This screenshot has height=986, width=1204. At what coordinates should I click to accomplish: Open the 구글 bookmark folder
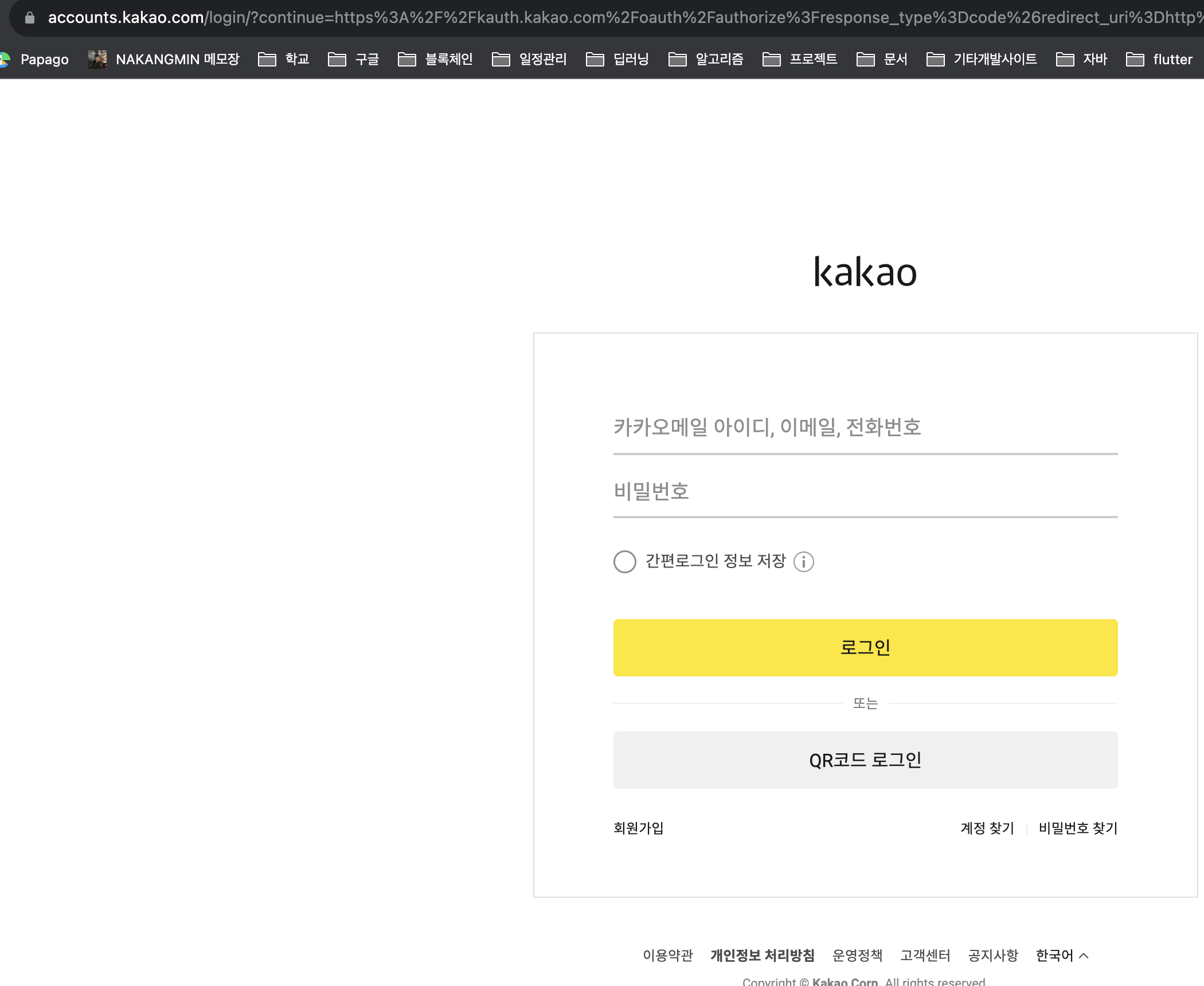353,59
